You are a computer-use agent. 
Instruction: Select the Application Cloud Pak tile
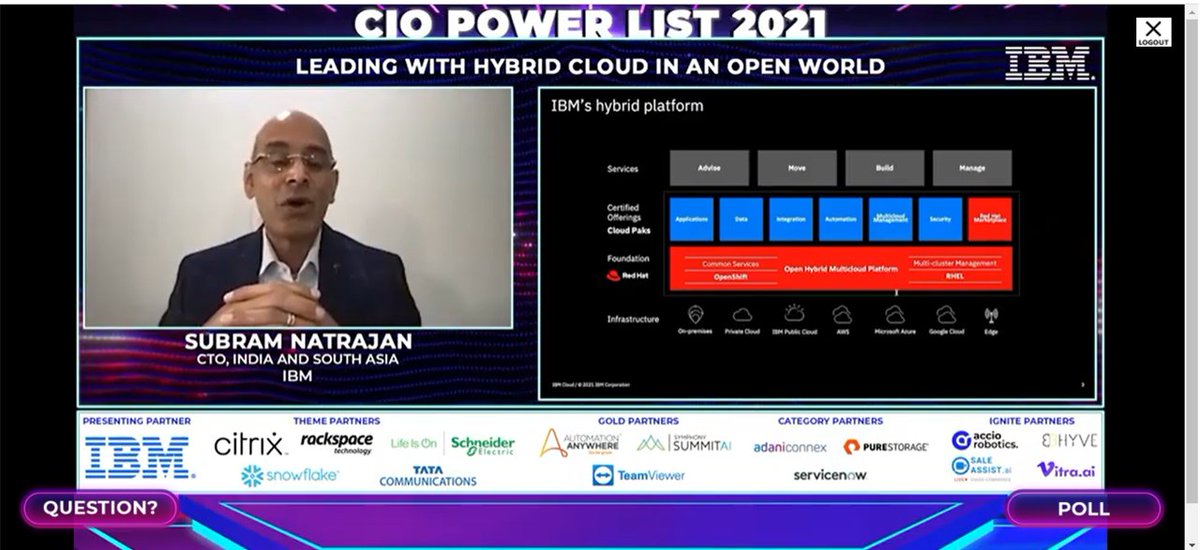coord(691,219)
